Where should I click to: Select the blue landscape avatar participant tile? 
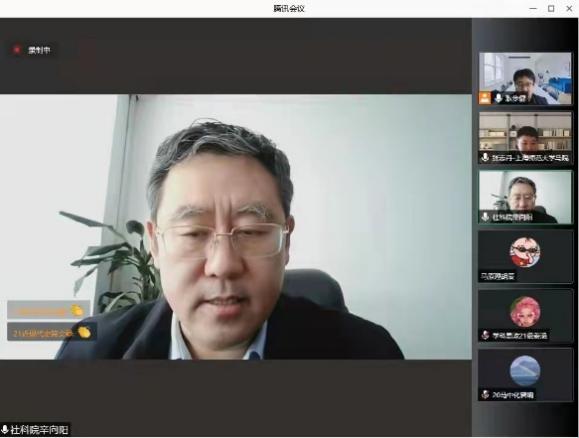[x=525, y=374]
